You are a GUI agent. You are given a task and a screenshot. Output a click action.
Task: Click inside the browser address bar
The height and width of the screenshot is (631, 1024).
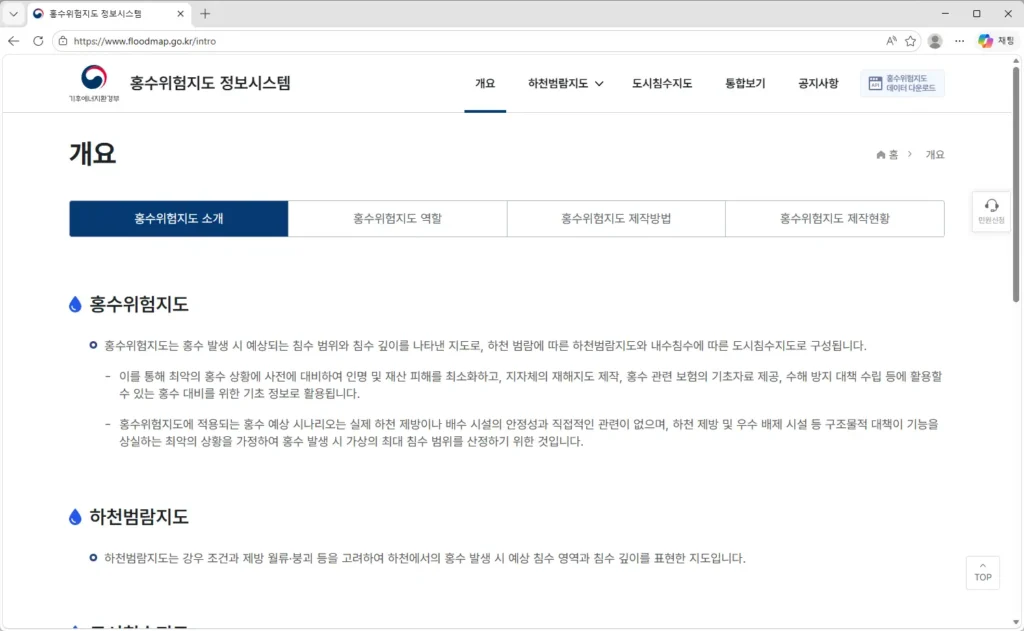pyautogui.click(x=300, y=41)
